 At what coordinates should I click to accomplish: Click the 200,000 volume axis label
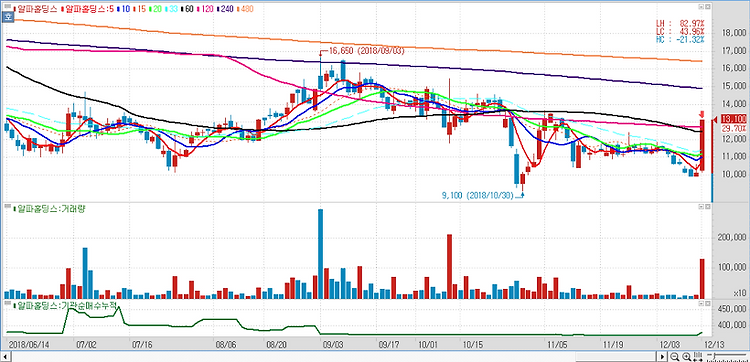tap(731, 238)
